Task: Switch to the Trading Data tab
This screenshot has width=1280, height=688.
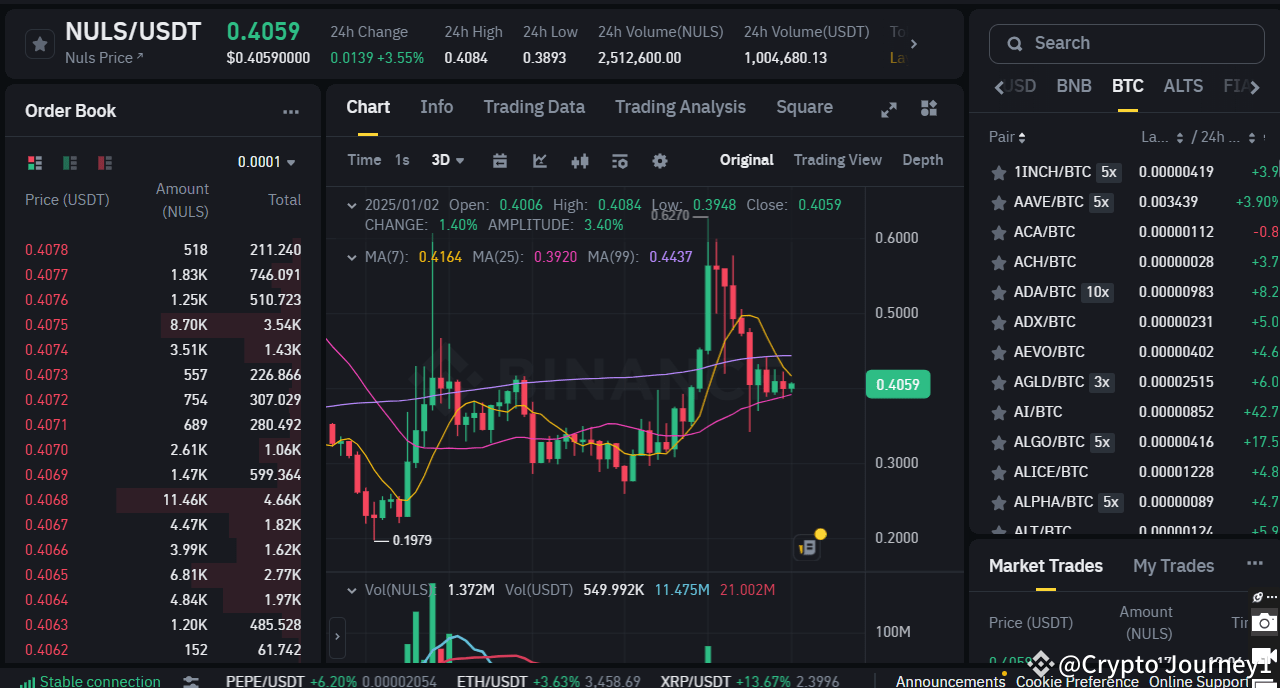Action: (x=534, y=107)
